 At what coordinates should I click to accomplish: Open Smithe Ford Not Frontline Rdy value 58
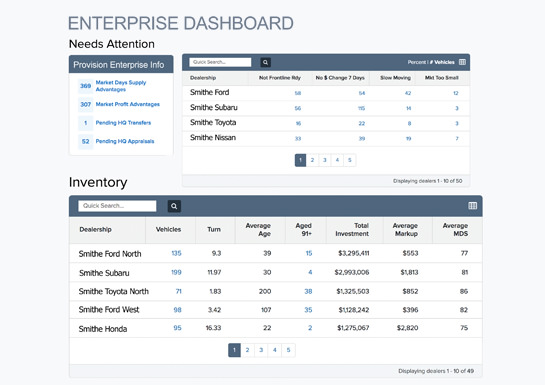[298, 93]
